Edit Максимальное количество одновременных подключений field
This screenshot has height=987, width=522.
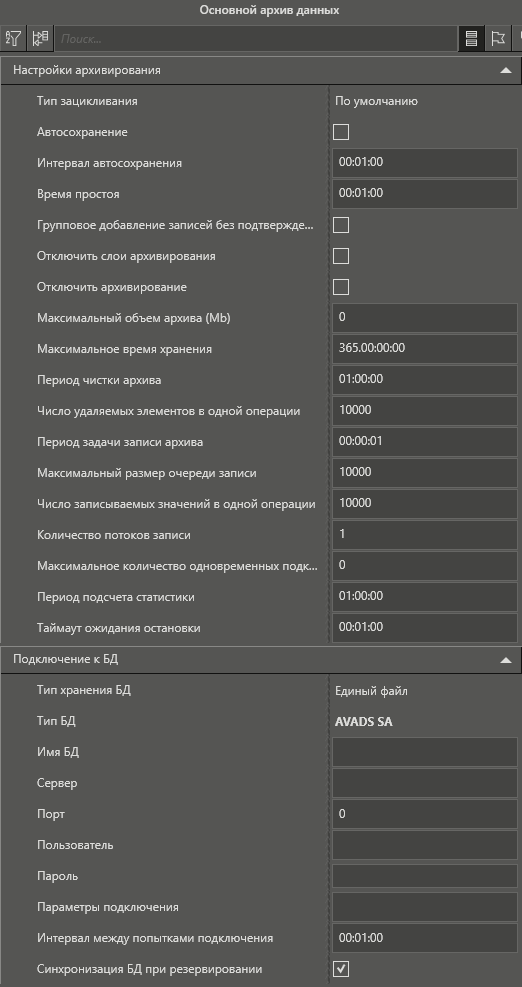click(425, 565)
